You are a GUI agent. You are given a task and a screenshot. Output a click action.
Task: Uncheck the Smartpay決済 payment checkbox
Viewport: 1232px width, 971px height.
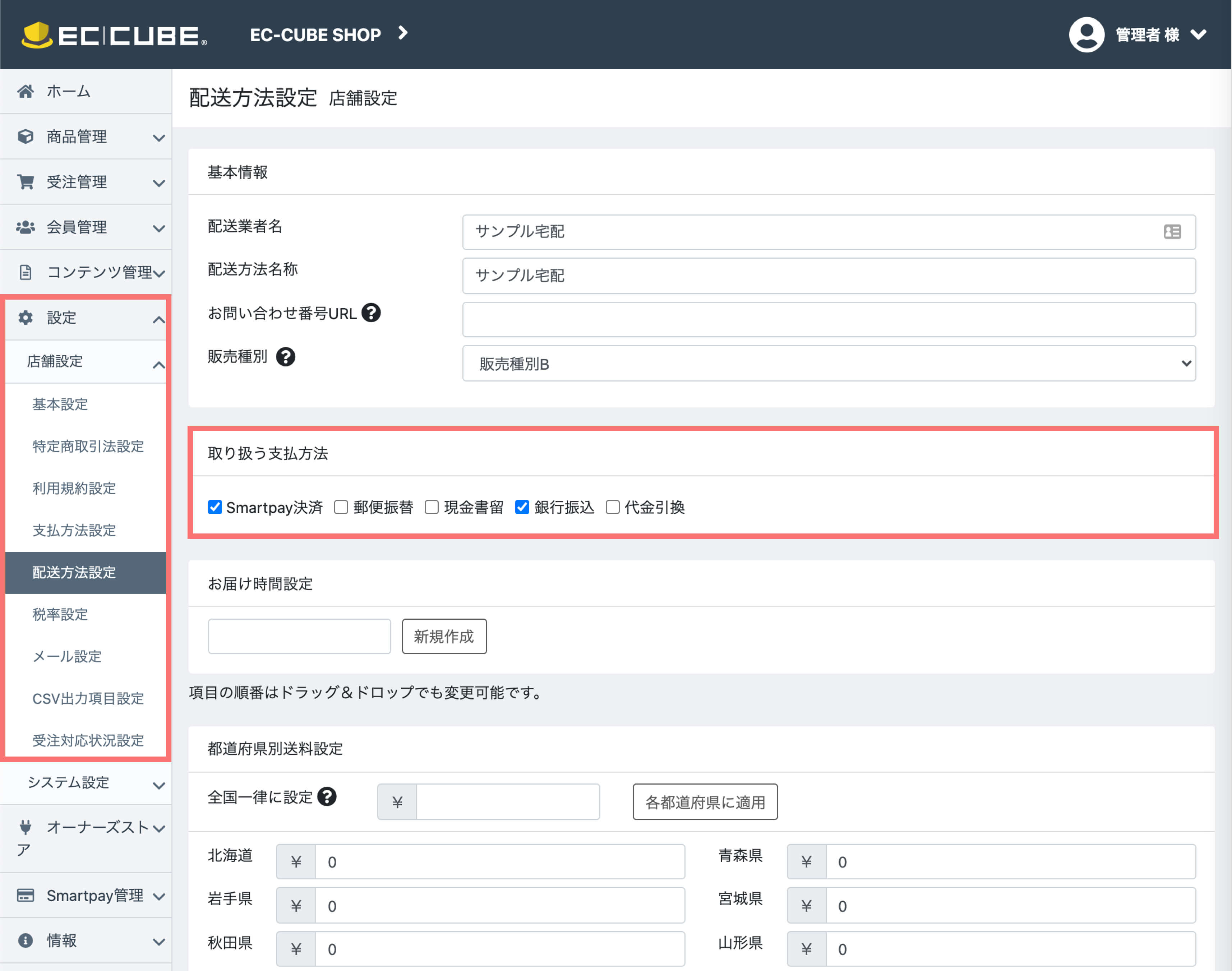pyautogui.click(x=215, y=507)
